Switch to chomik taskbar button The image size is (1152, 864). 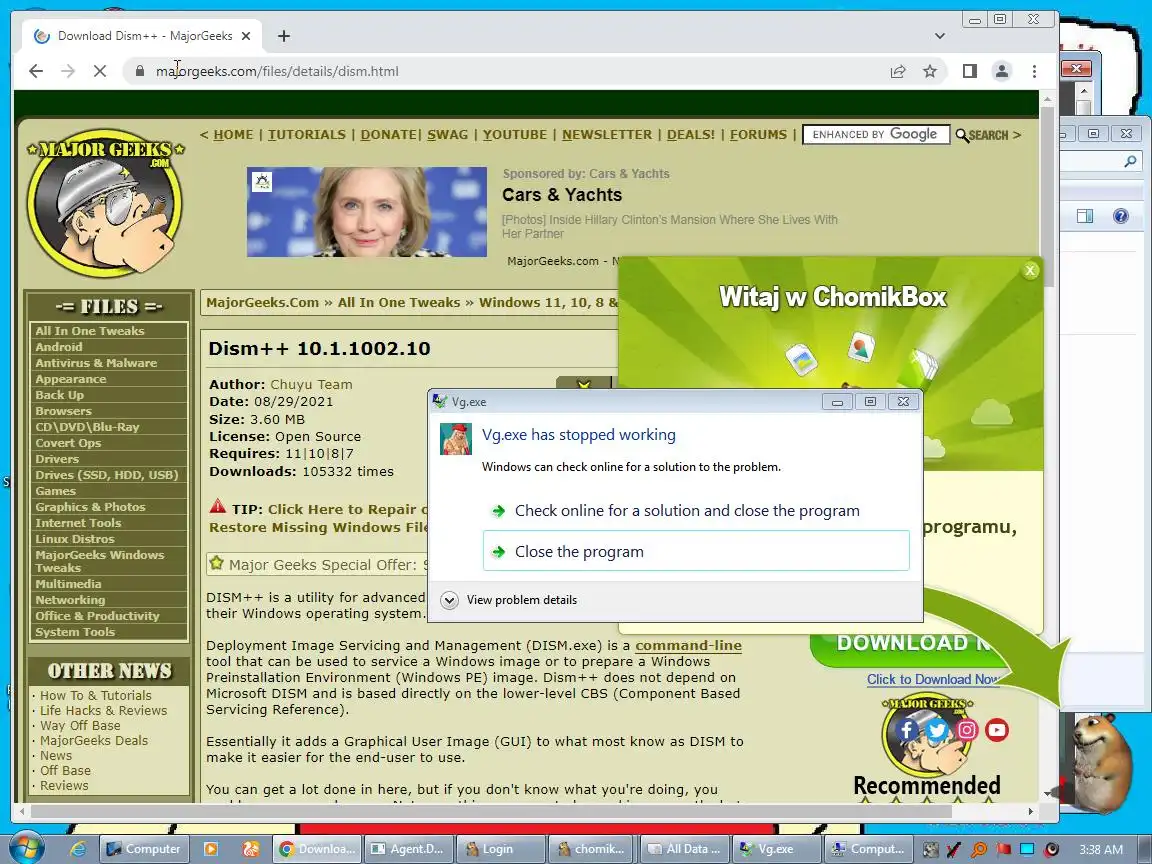(x=592, y=849)
